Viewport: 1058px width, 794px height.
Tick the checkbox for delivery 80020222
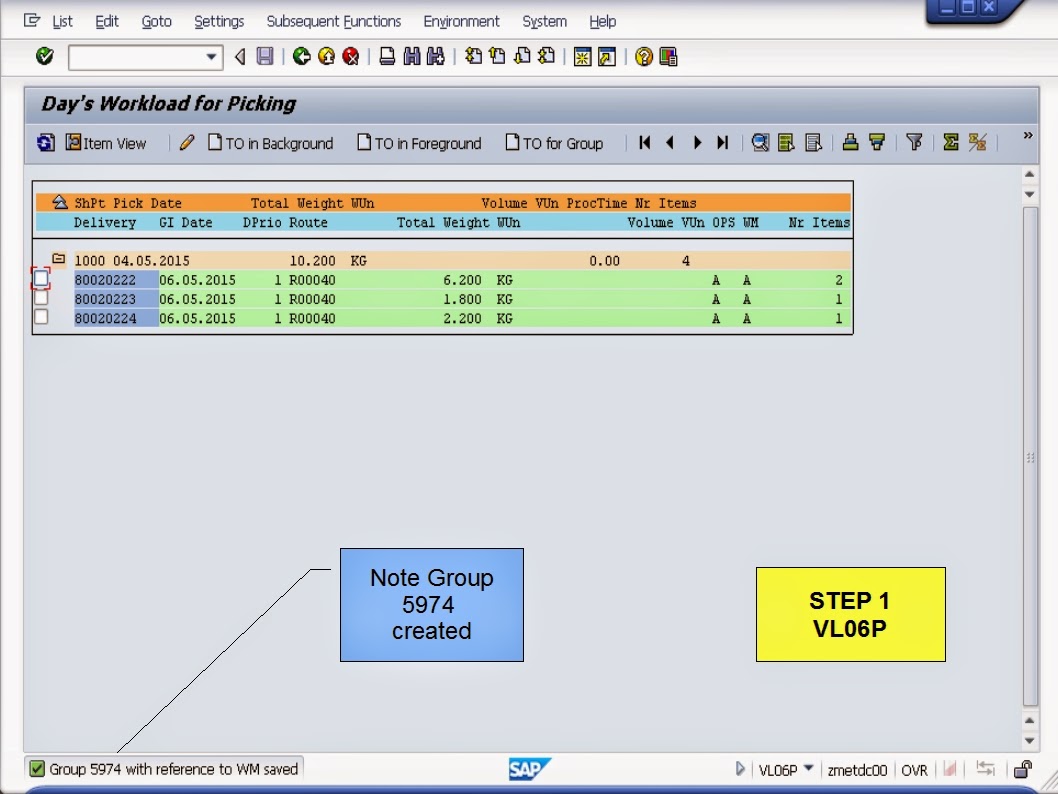(x=42, y=279)
